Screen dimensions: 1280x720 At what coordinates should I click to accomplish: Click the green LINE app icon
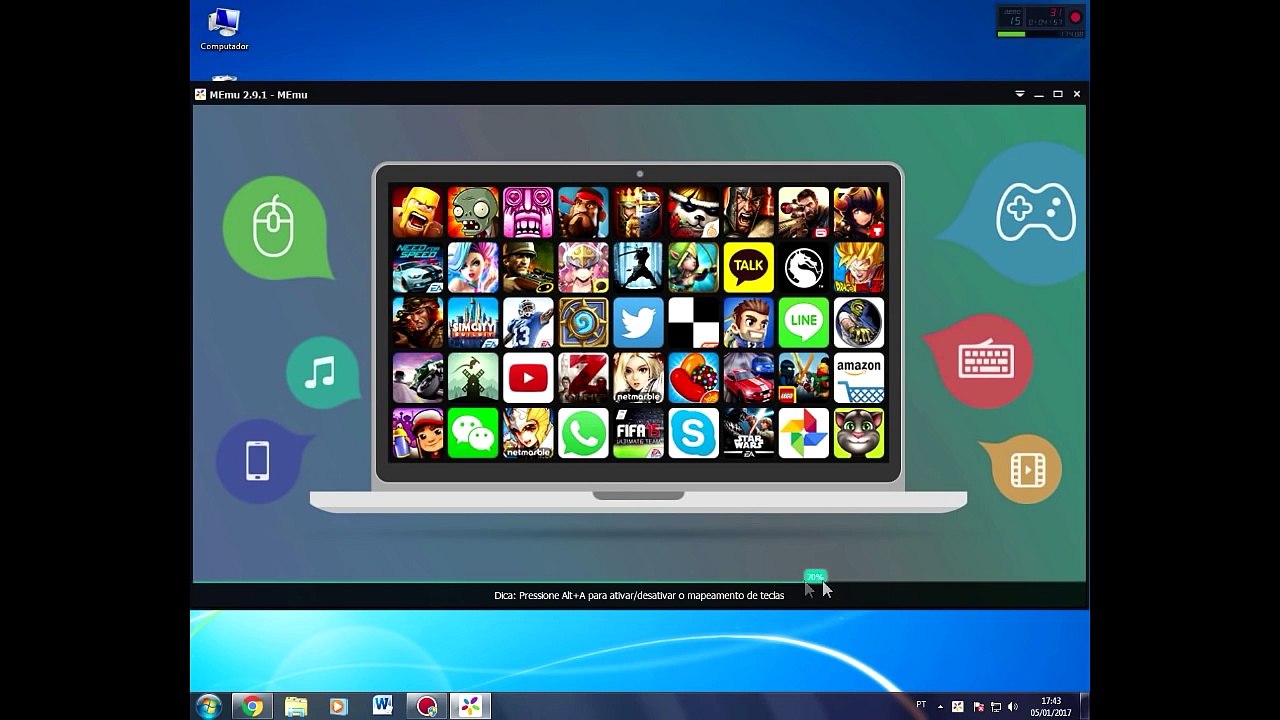[x=804, y=322]
